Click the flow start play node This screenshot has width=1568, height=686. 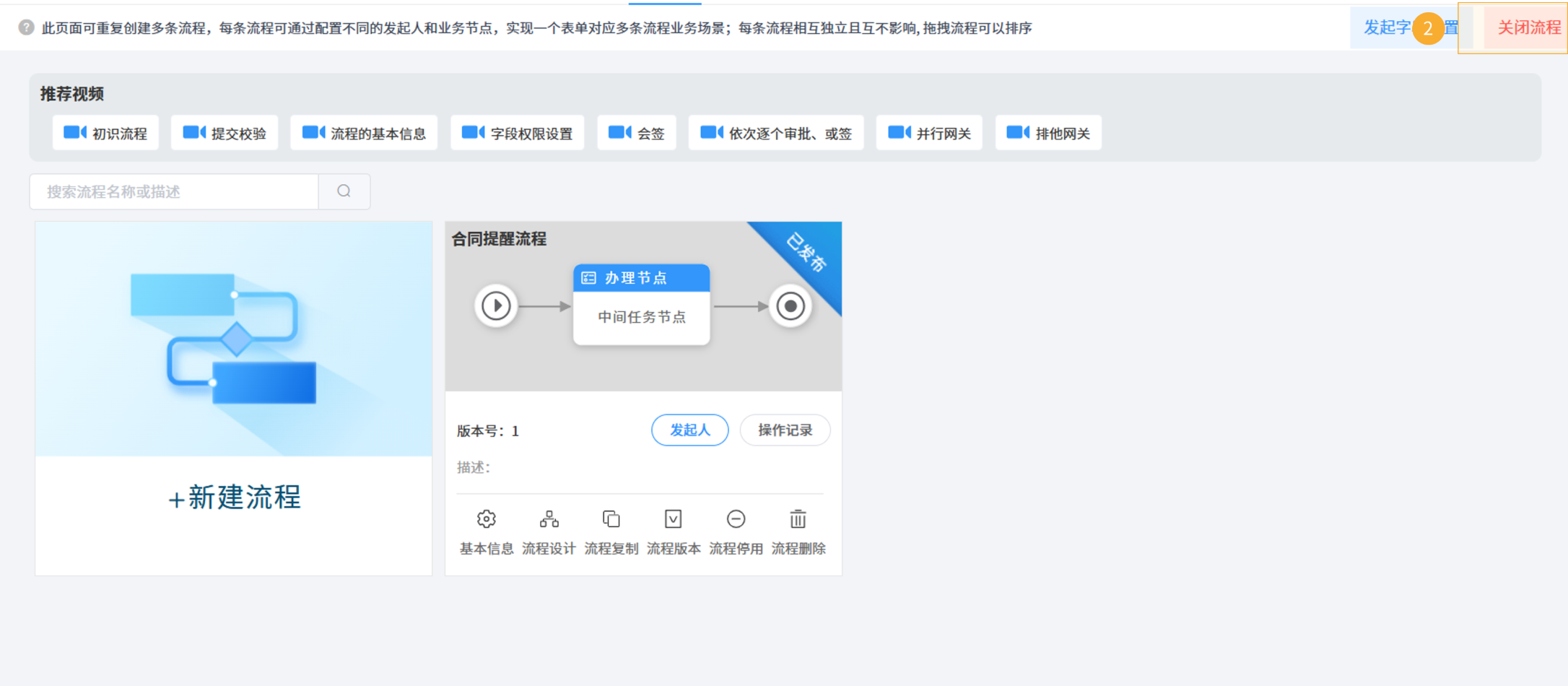pos(496,306)
